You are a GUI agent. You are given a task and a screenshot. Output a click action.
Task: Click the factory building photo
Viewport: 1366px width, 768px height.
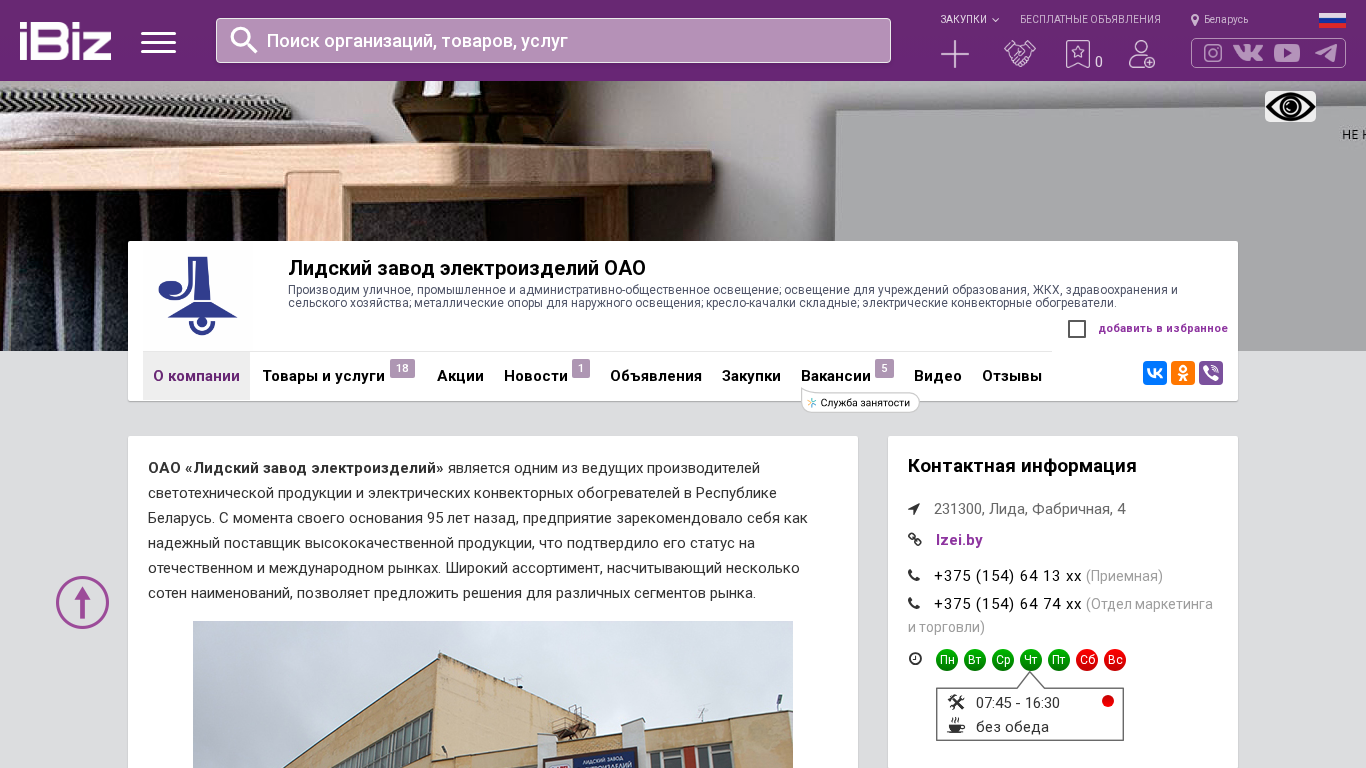[493, 694]
